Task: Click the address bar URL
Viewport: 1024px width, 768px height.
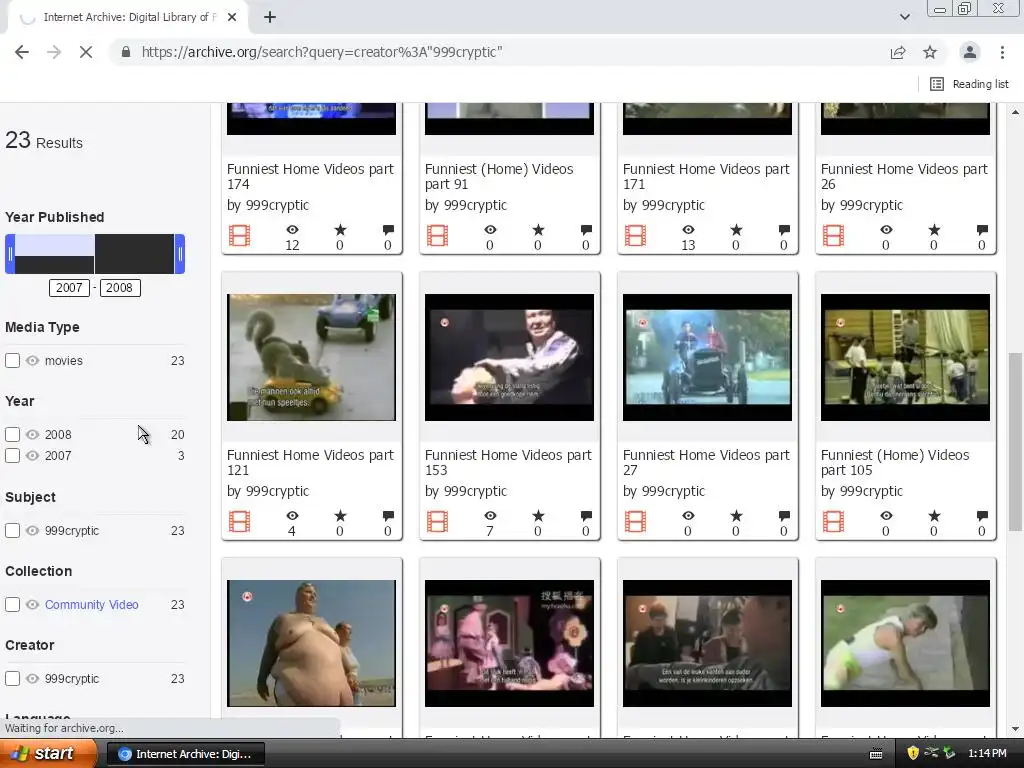Action: tap(322, 52)
